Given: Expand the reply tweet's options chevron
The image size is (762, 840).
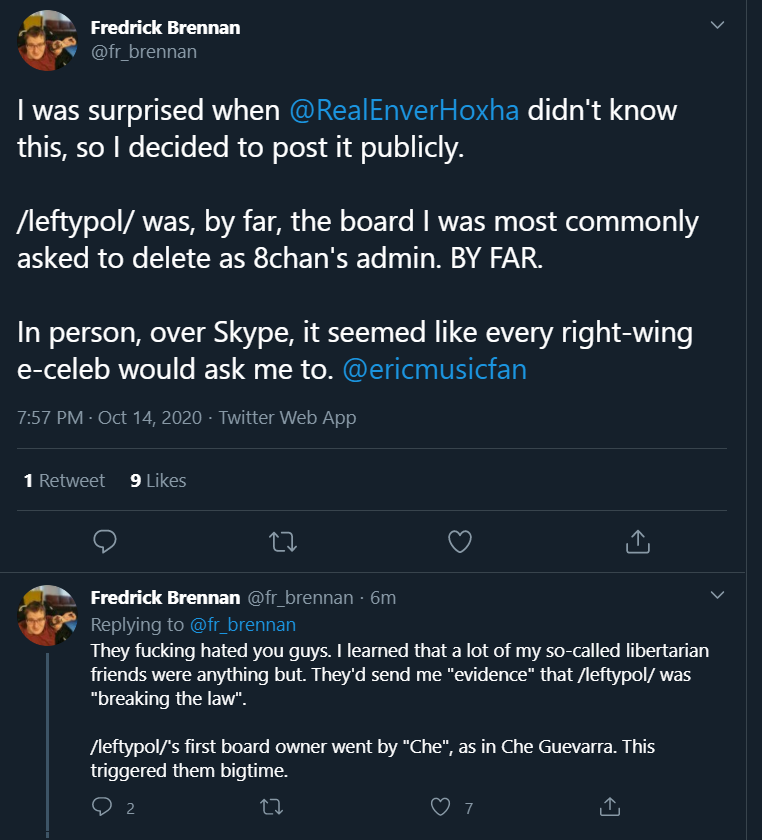Looking at the screenshot, I should [x=717, y=595].
